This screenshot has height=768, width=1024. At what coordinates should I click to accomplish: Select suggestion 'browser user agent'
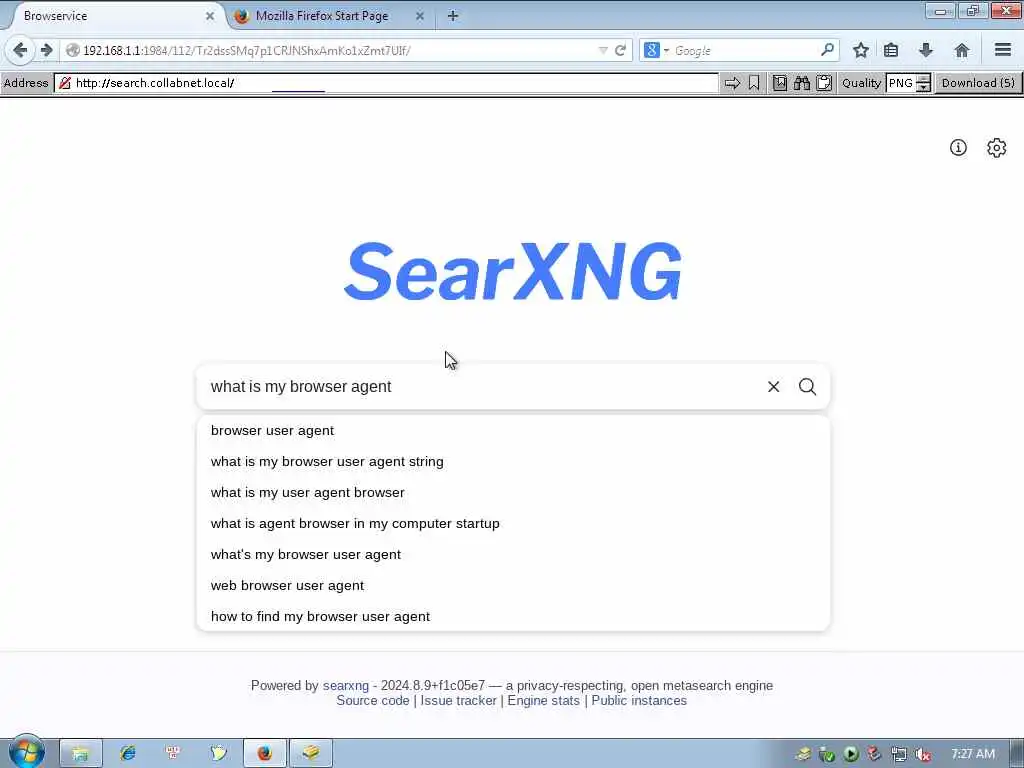click(513, 430)
